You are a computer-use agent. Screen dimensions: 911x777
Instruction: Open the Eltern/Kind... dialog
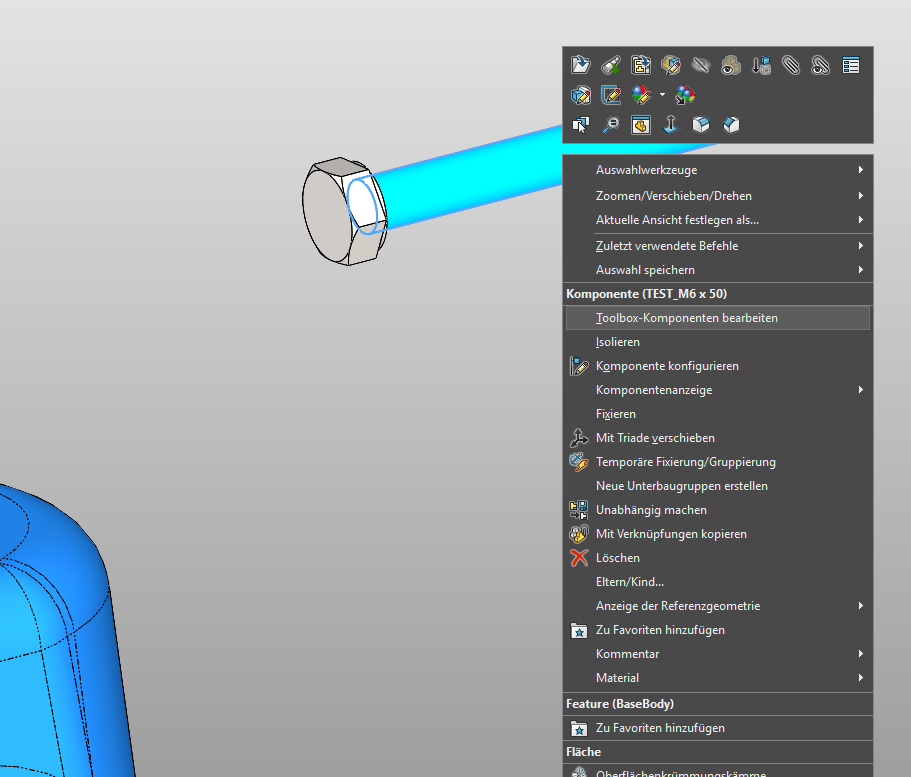click(x=629, y=582)
